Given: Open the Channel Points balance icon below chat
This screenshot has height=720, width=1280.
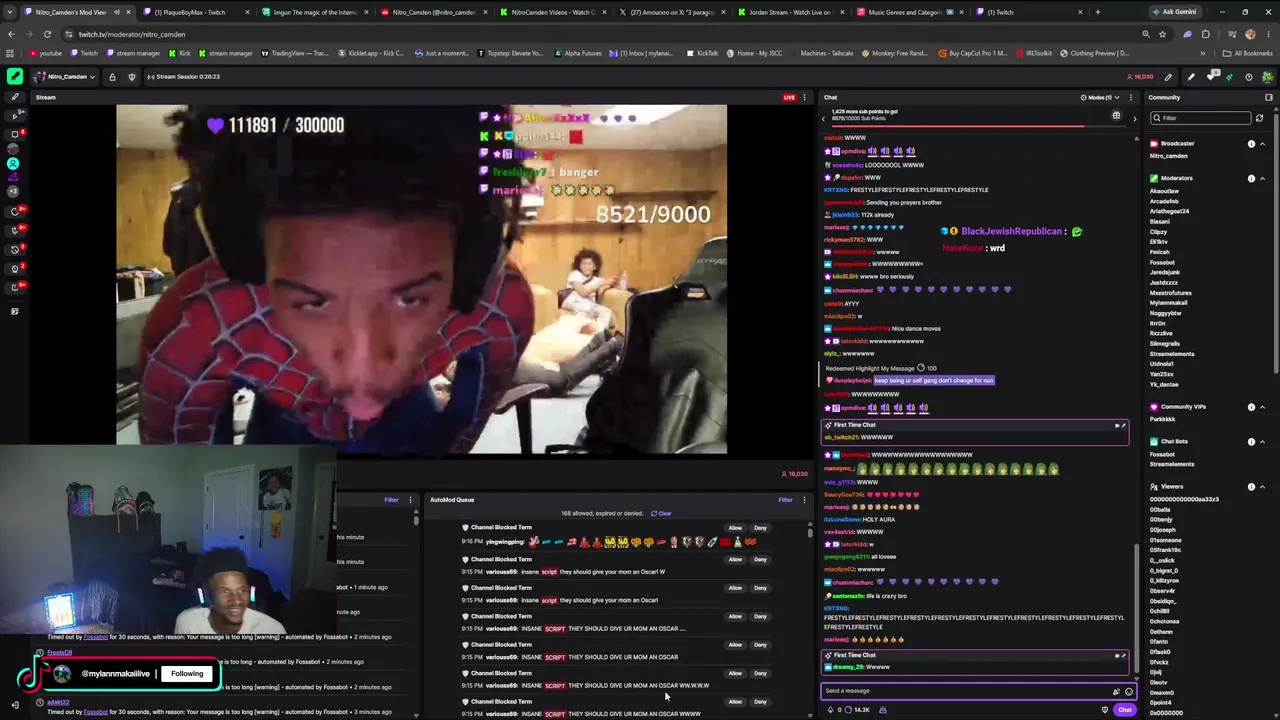Looking at the screenshot, I should pyautogui.click(x=848, y=710).
